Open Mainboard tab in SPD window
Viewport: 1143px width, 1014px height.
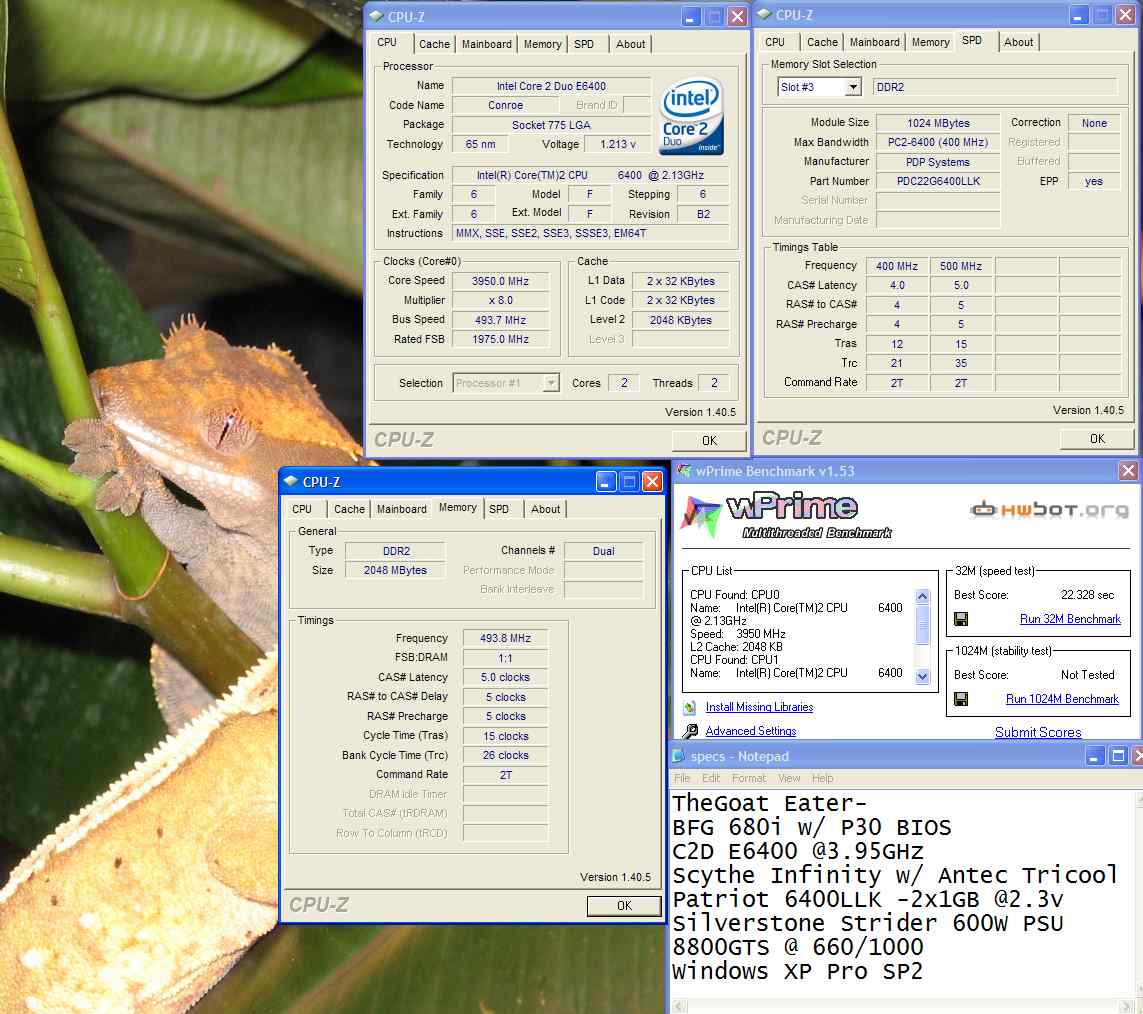[x=875, y=42]
